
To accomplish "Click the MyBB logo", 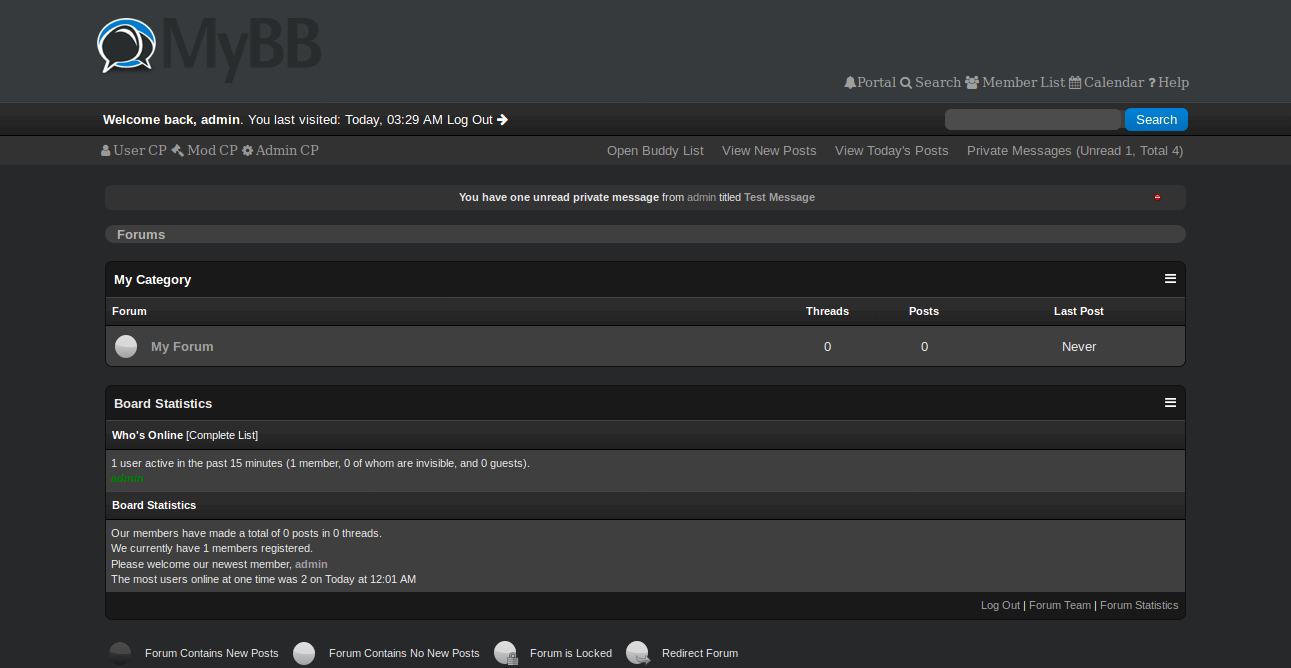I will point(209,48).
